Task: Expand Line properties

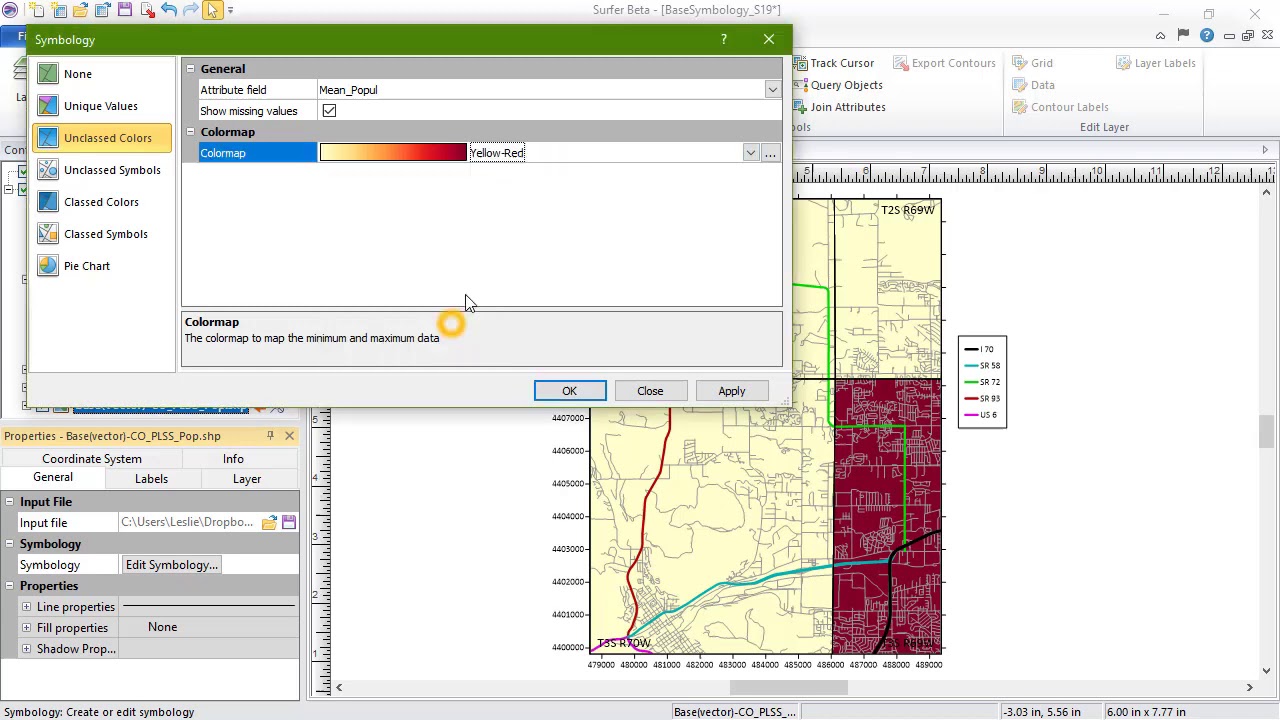Action: tap(26, 607)
